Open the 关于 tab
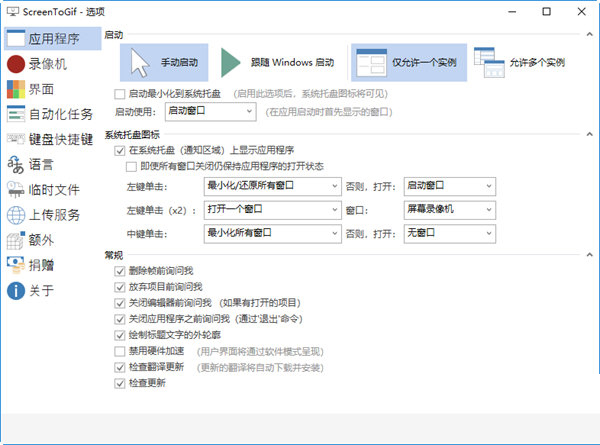 (x=52, y=290)
